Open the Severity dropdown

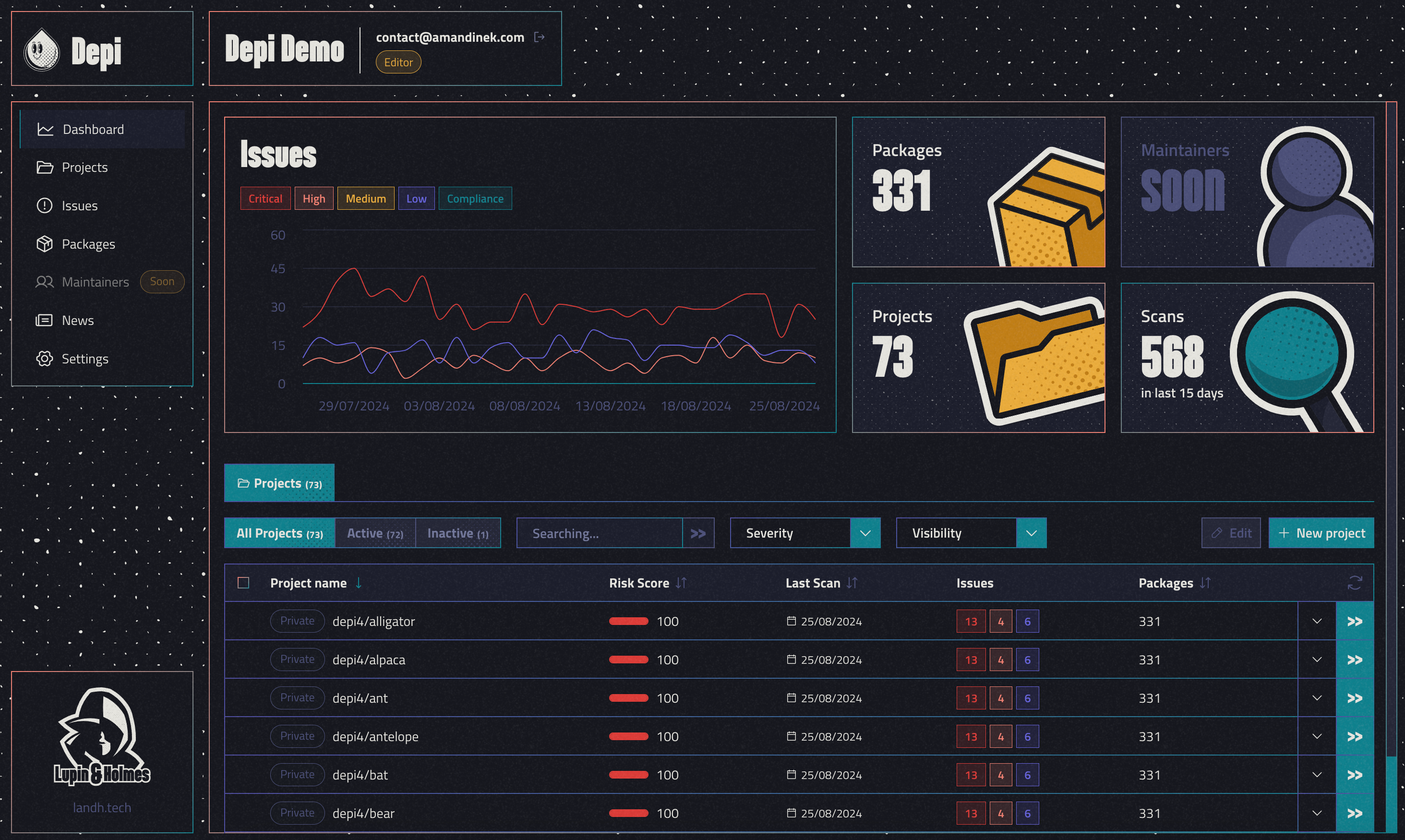[x=805, y=533]
